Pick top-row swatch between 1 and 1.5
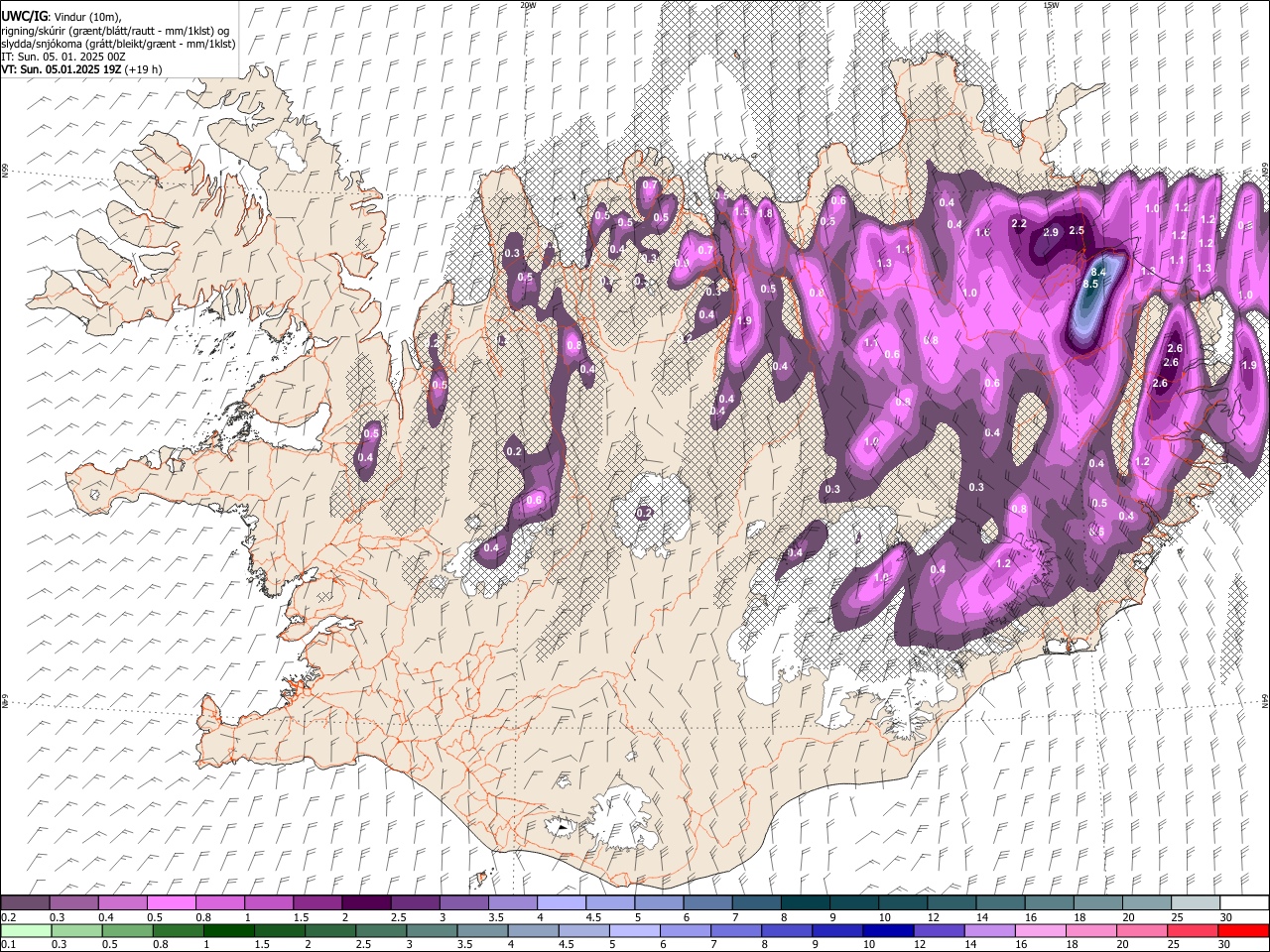This screenshot has width=1270, height=952. tap(268, 903)
